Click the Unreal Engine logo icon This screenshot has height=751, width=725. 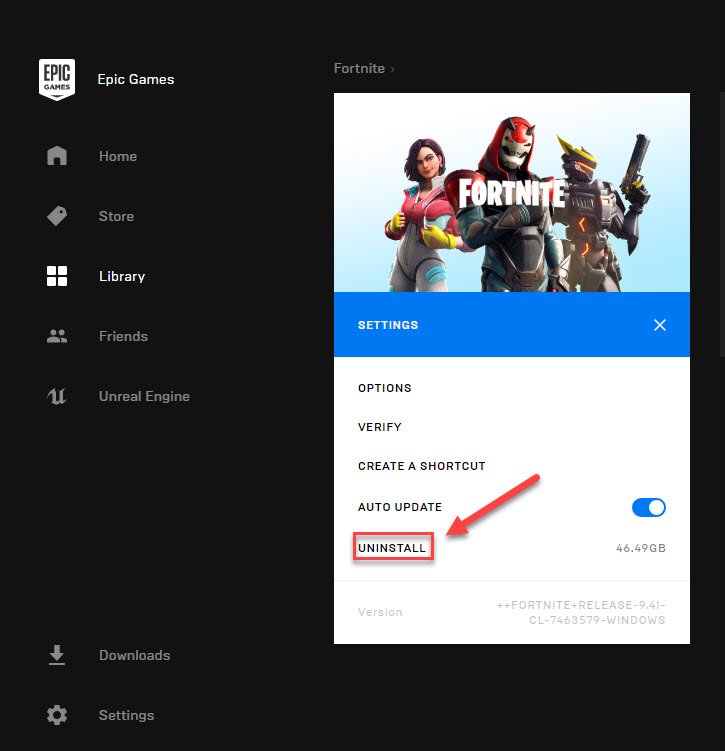point(57,396)
